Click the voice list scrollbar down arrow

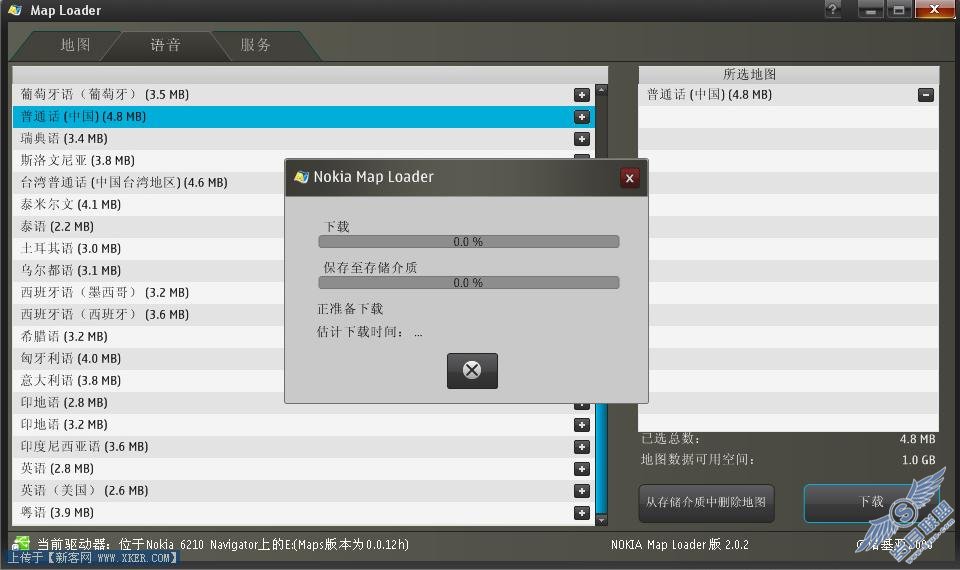click(x=601, y=520)
